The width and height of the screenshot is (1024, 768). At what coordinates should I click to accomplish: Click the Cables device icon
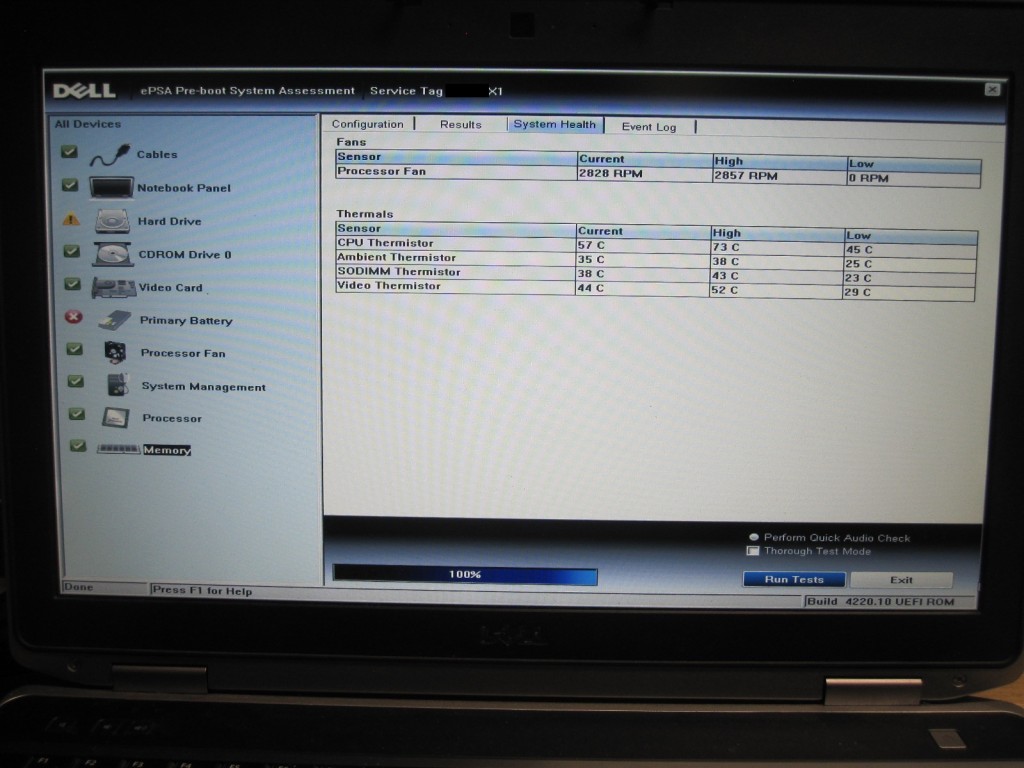pos(110,155)
